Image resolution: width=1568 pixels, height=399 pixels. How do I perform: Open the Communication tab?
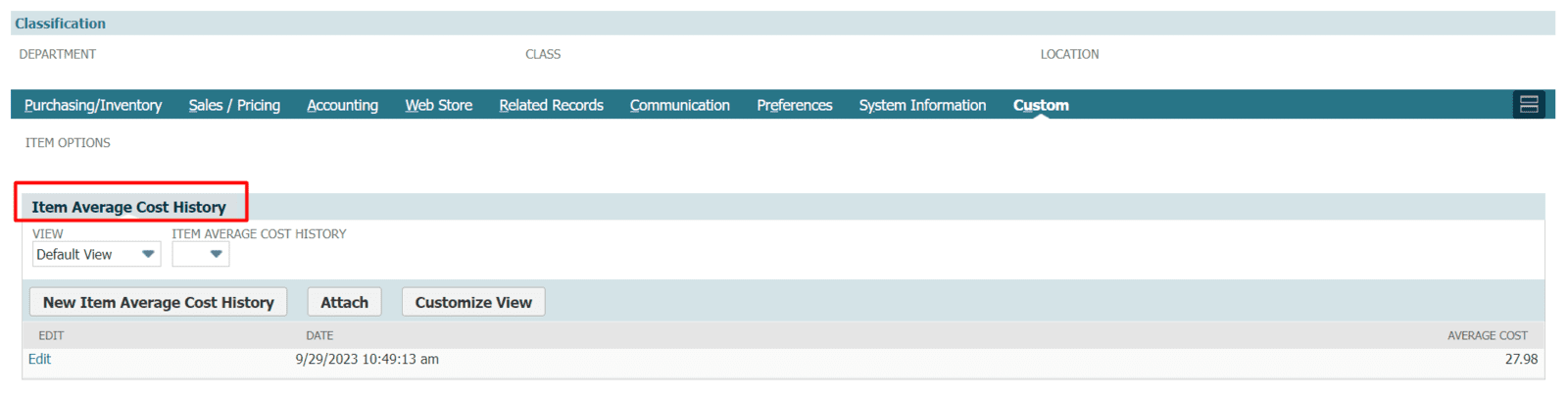679,105
